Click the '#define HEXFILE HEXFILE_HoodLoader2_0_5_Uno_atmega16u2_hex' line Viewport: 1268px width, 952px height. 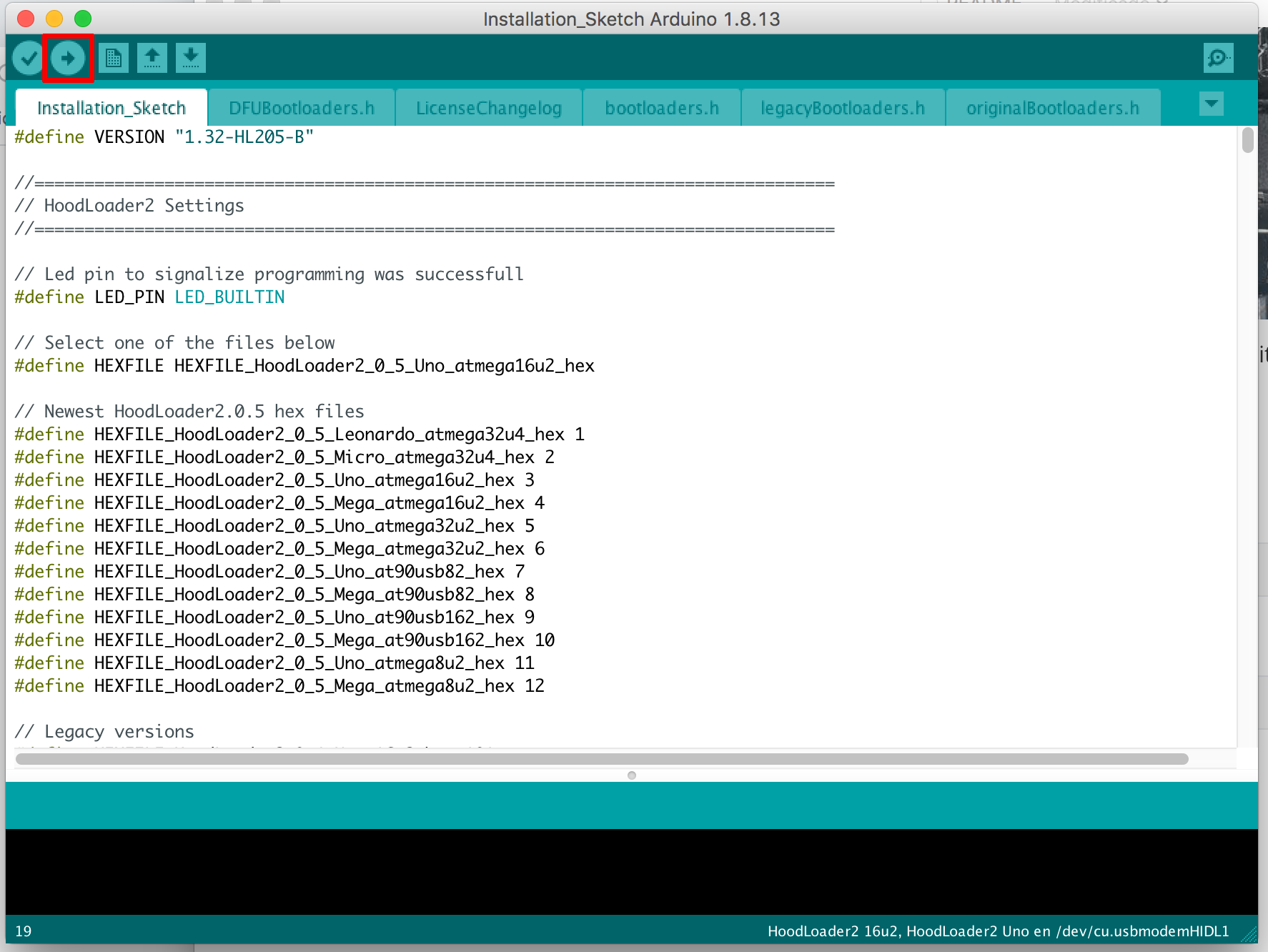304,365
